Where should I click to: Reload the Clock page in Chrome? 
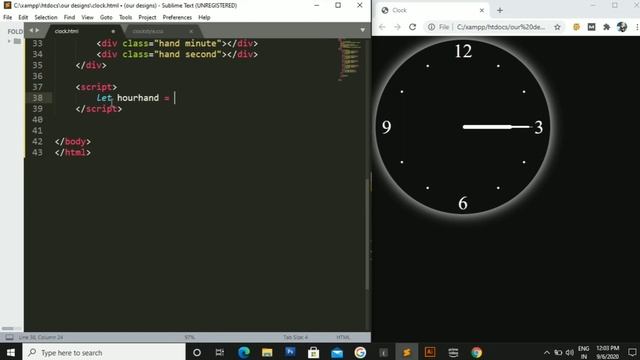coord(412,27)
